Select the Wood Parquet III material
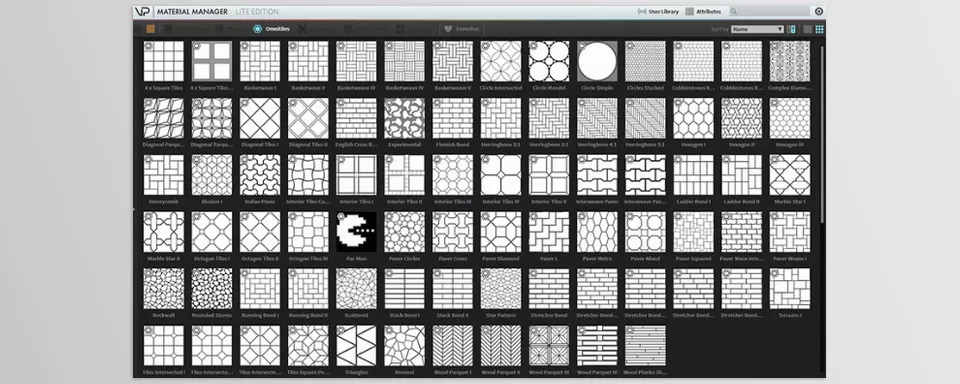 coord(549,345)
